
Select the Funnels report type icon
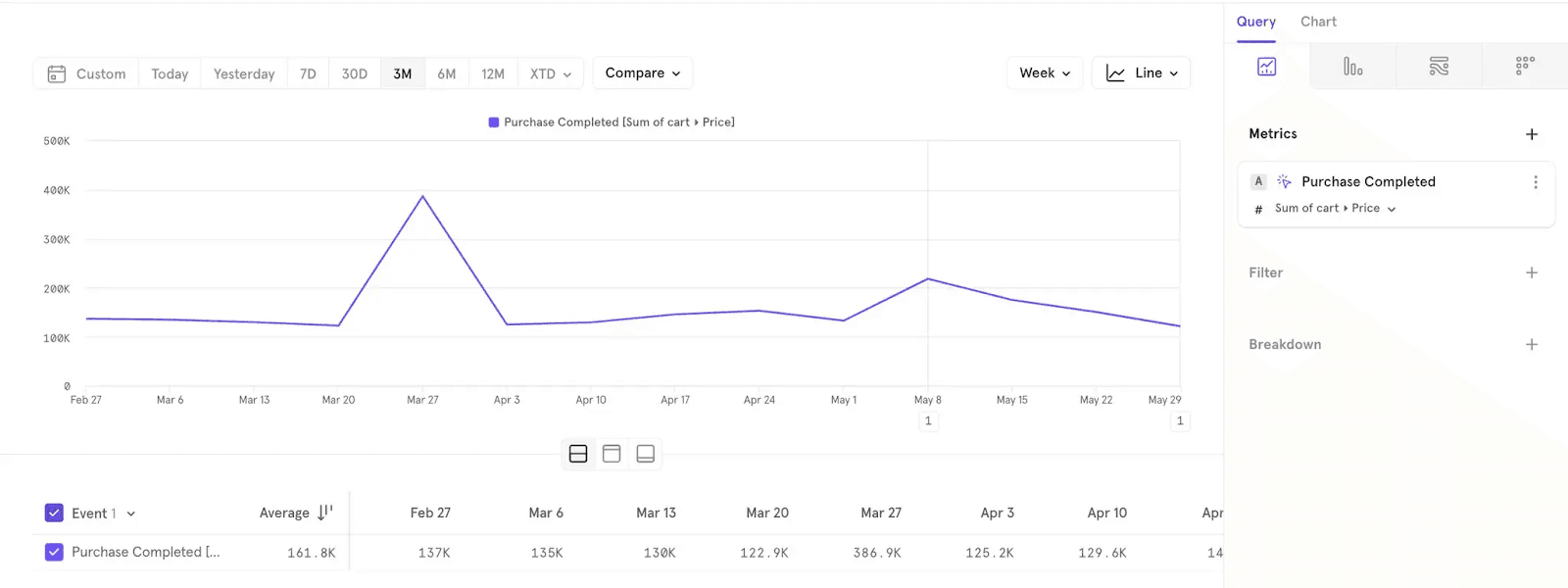pyautogui.click(x=1352, y=67)
